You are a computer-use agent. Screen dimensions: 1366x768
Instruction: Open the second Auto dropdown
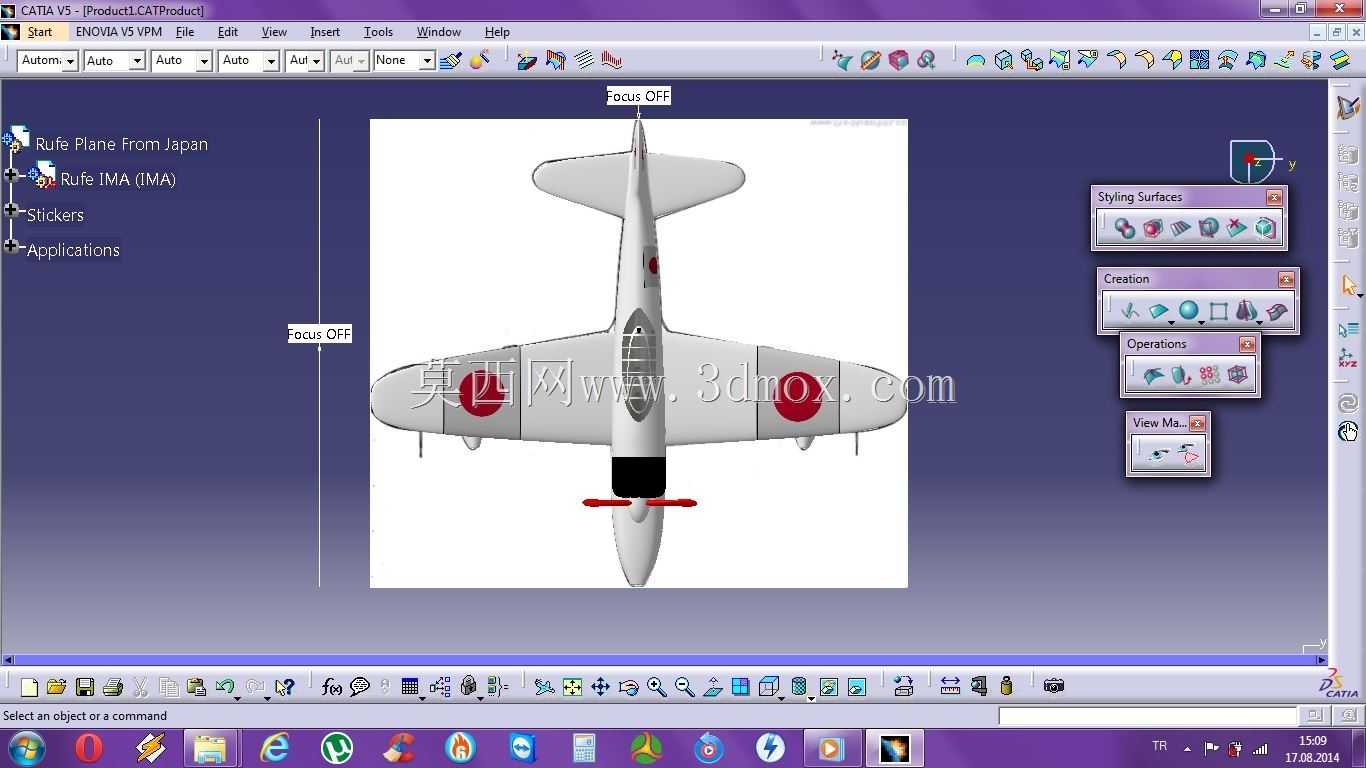(x=204, y=61)
